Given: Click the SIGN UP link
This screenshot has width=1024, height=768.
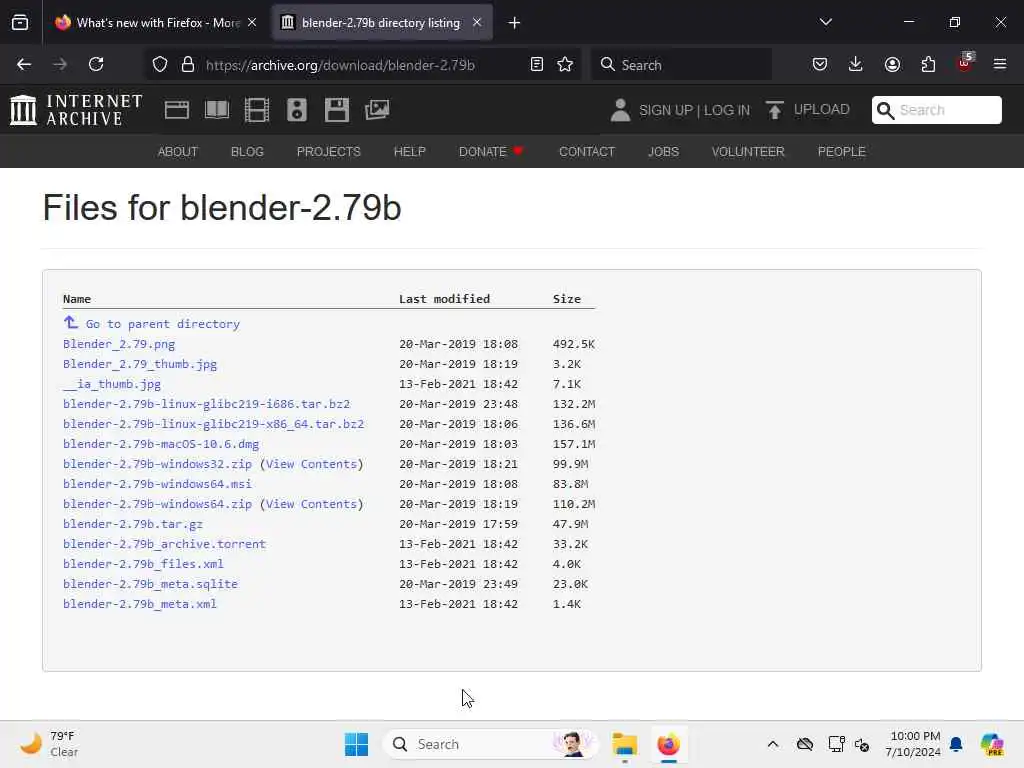Looking at the screenshot, I should [665, 110].
